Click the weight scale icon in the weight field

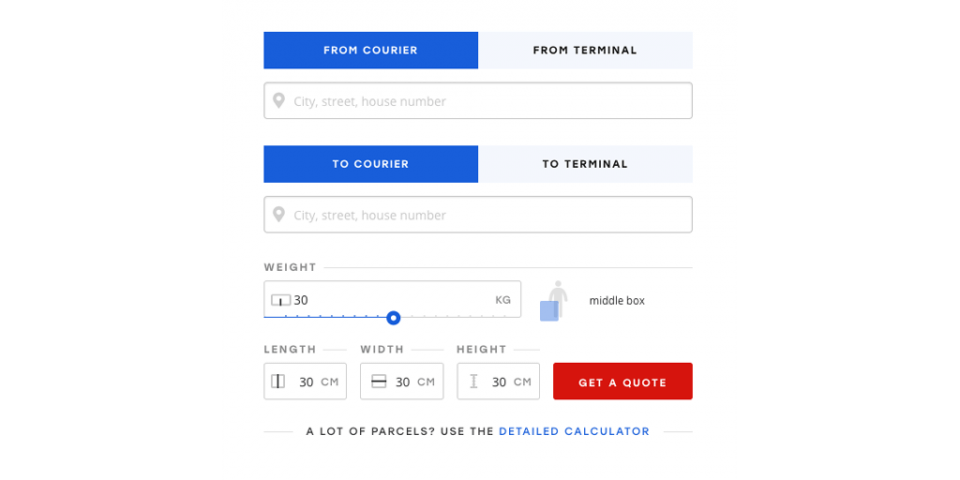pyautogui.click(x=282, y=300)
